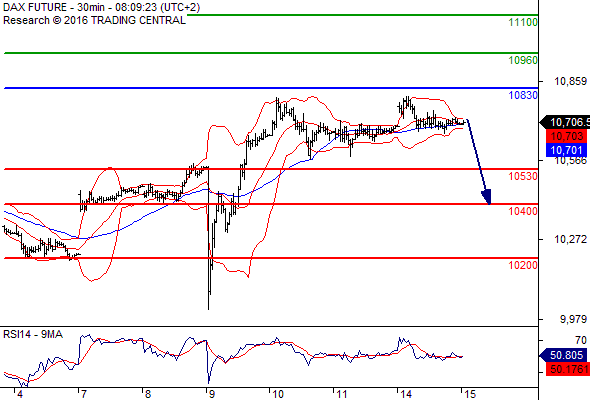This screenshot has width=590, height=400.
Task: Click the 10,859 price axis value
Action: click(570, 81)
